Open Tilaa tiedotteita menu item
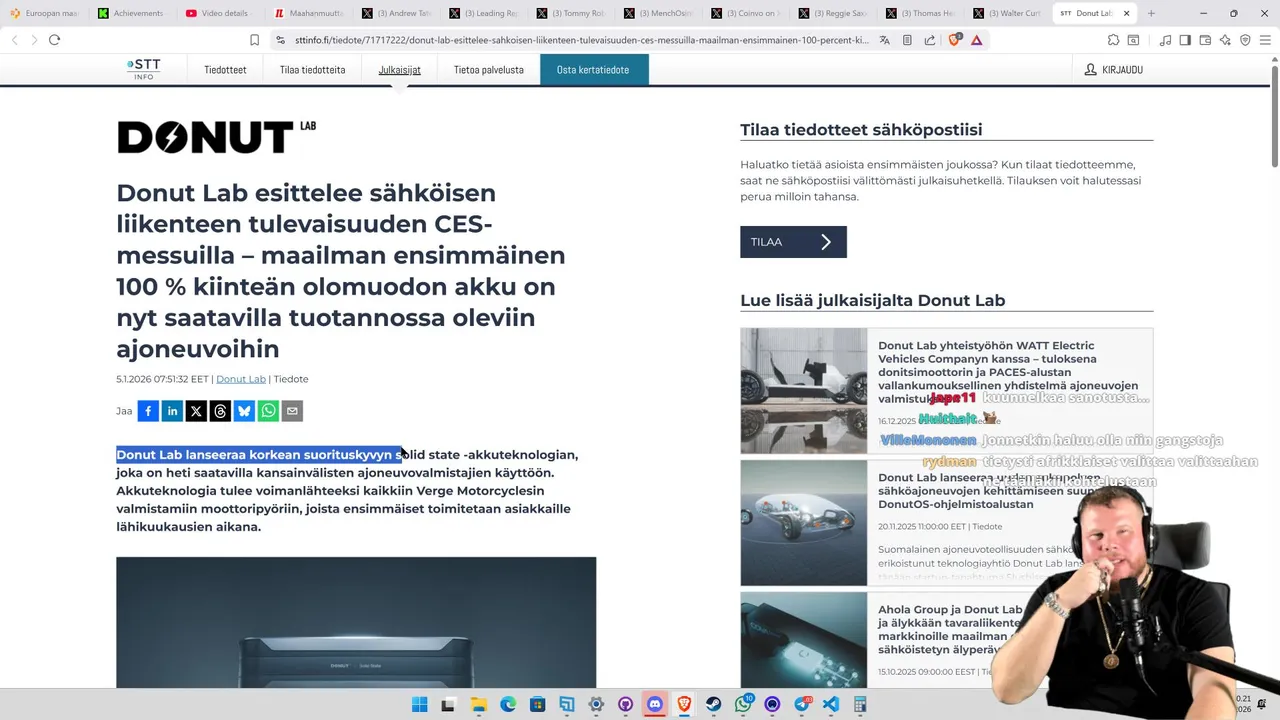The height and width of the screenshot is (720, 1280). [312, 70]
